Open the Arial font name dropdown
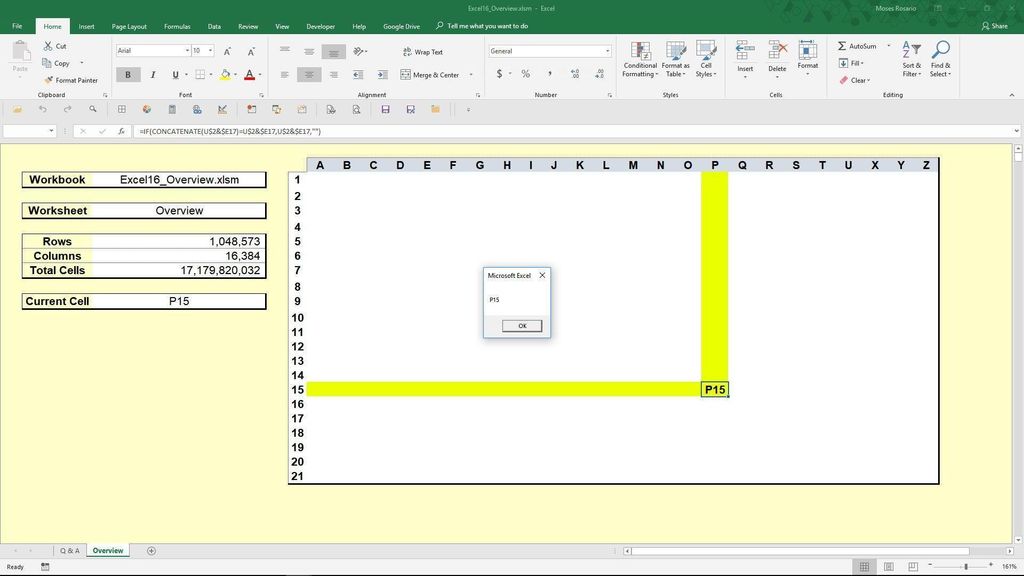The height and width of the screenshot is (576, 1024). click(x=187, y=50)
